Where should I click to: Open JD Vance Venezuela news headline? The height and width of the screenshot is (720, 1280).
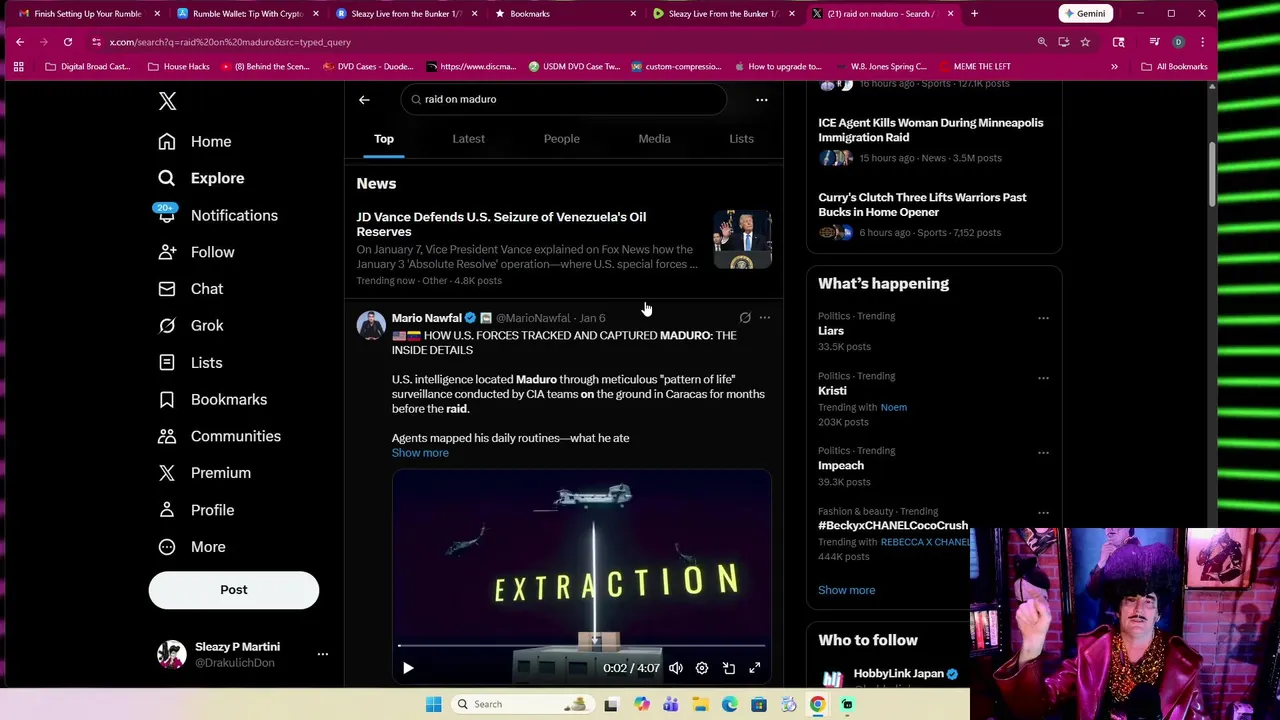(x=501, y=224)
